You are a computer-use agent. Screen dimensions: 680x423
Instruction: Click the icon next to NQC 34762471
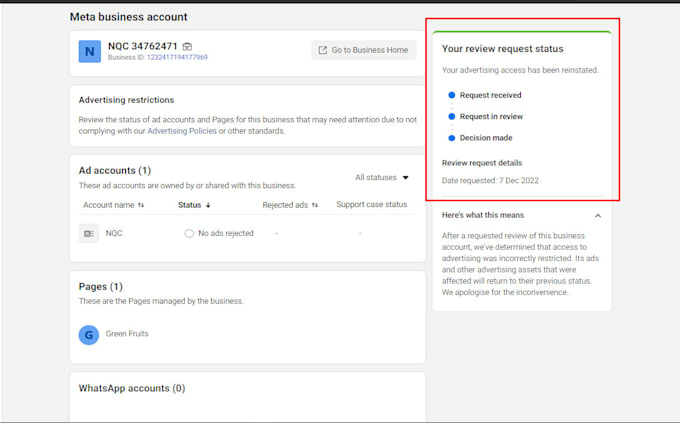click(187, 46)
